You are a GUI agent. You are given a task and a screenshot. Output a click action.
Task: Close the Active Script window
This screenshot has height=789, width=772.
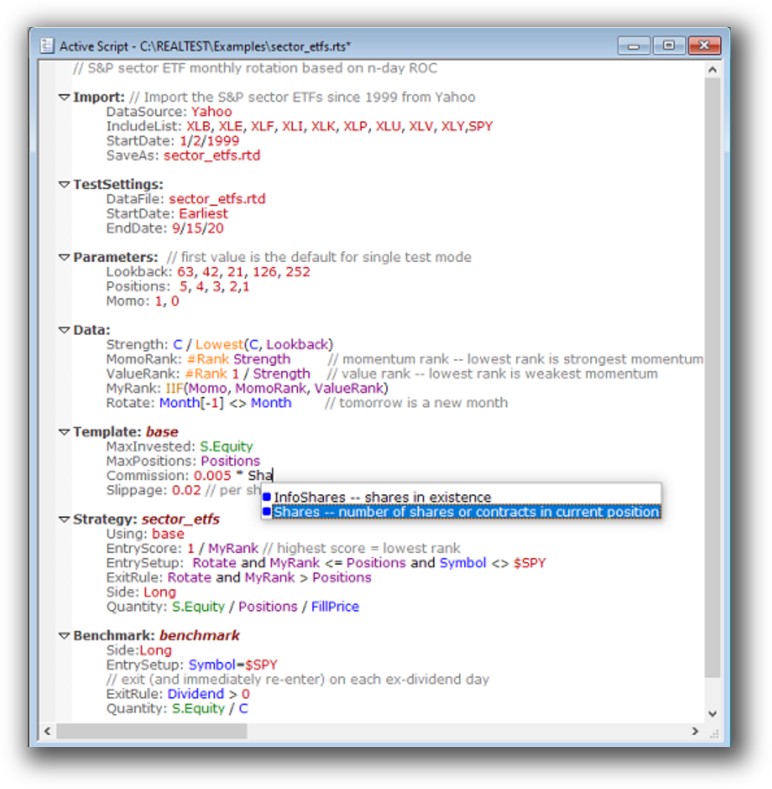click(x=704, y=46)
